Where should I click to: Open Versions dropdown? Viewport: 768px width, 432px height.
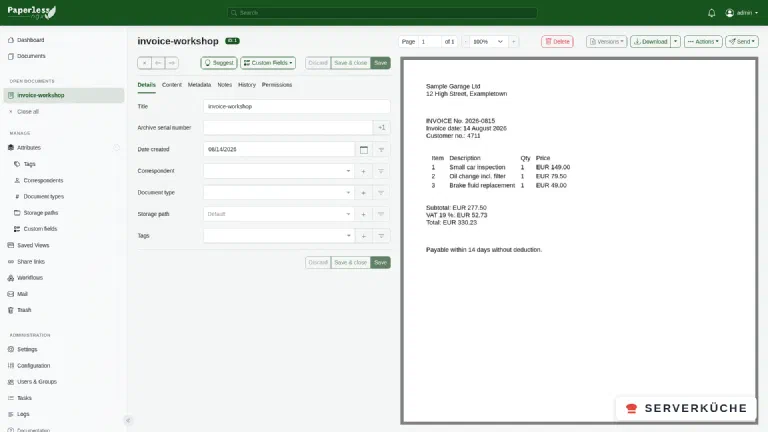pos(606,42)
